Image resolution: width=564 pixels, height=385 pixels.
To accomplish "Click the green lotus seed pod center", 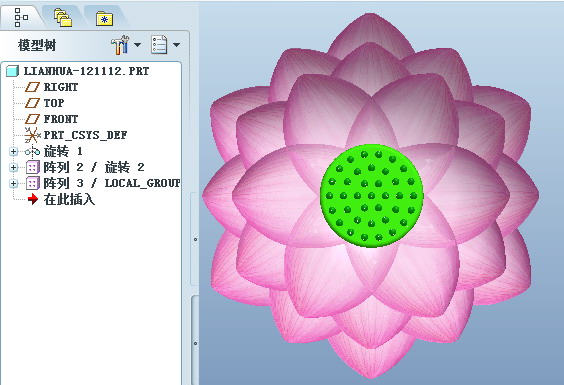I will click(x=372, y=196).
